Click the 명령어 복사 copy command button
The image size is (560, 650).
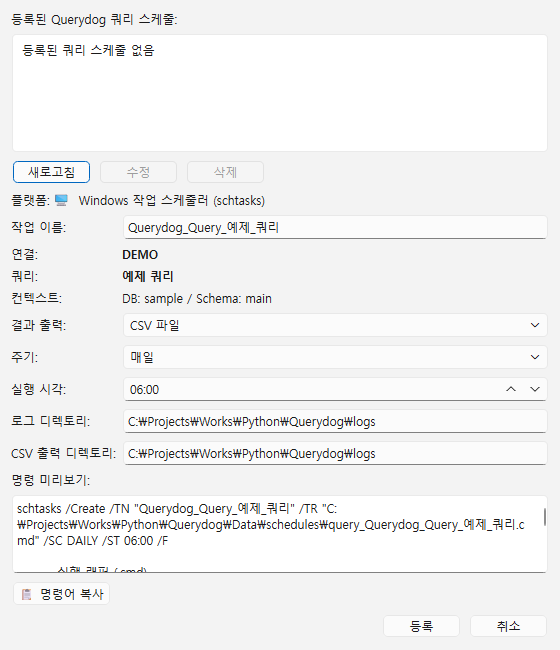[61, 594]
